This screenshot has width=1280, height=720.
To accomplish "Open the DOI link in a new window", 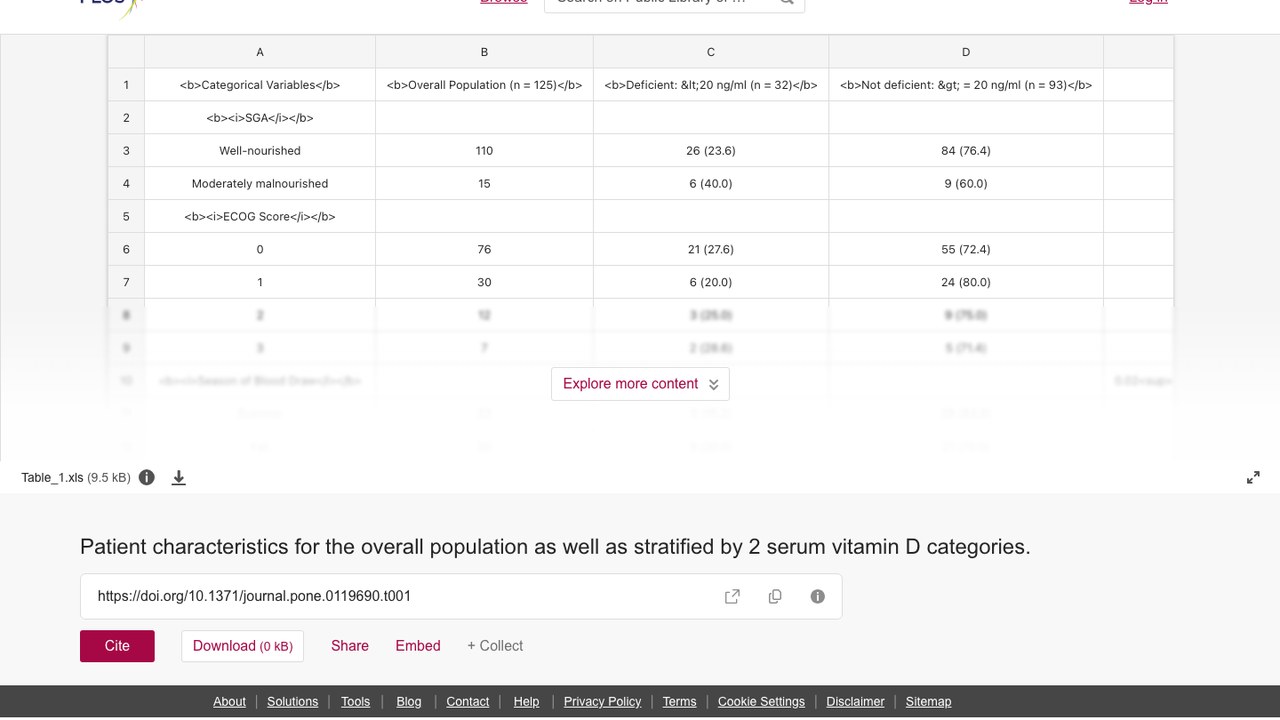I will pos(732,597).
